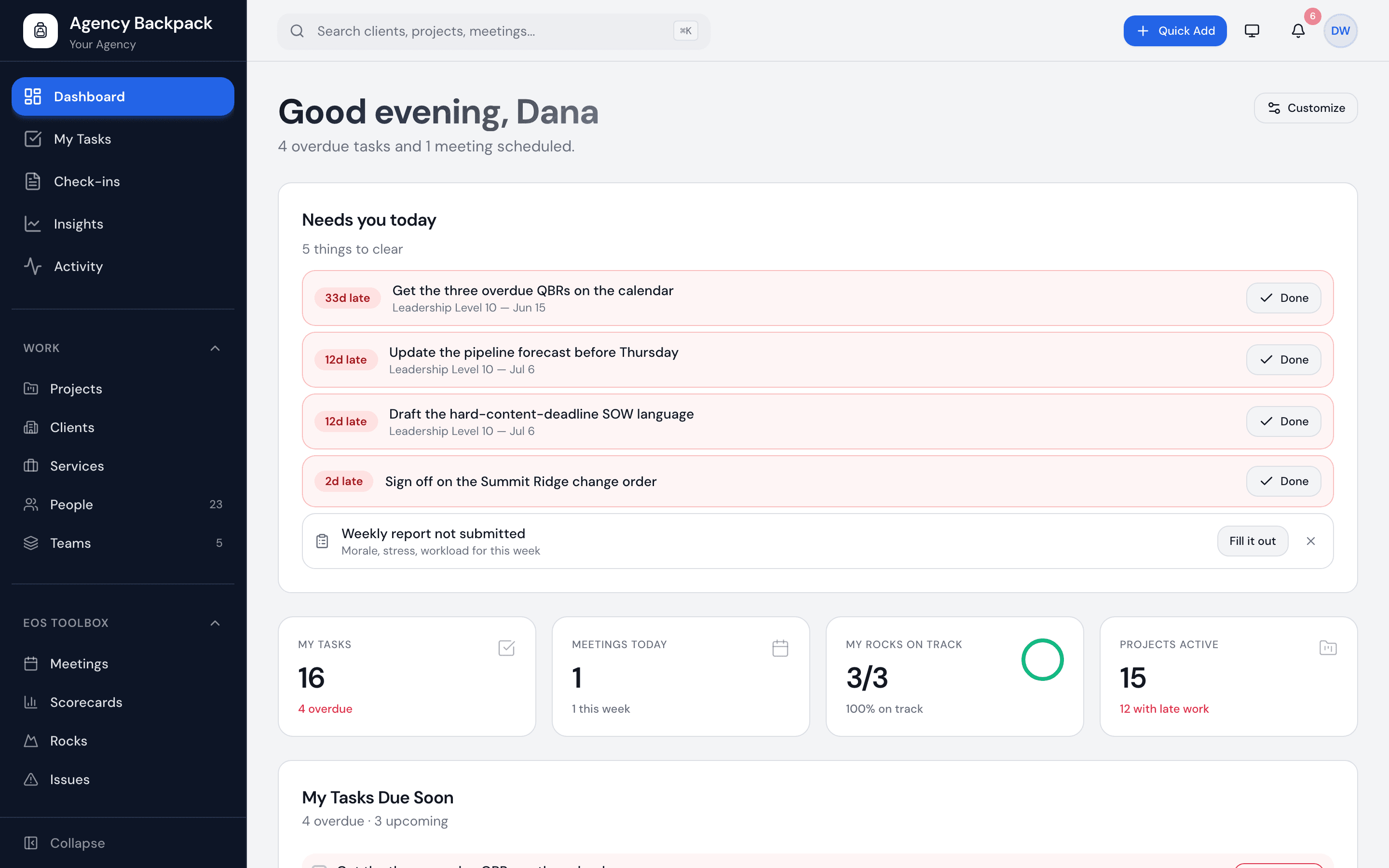This screenshot has height=868, width=1389.
Task: Collapse the WORK sidebar section
Action: [215, 348]
